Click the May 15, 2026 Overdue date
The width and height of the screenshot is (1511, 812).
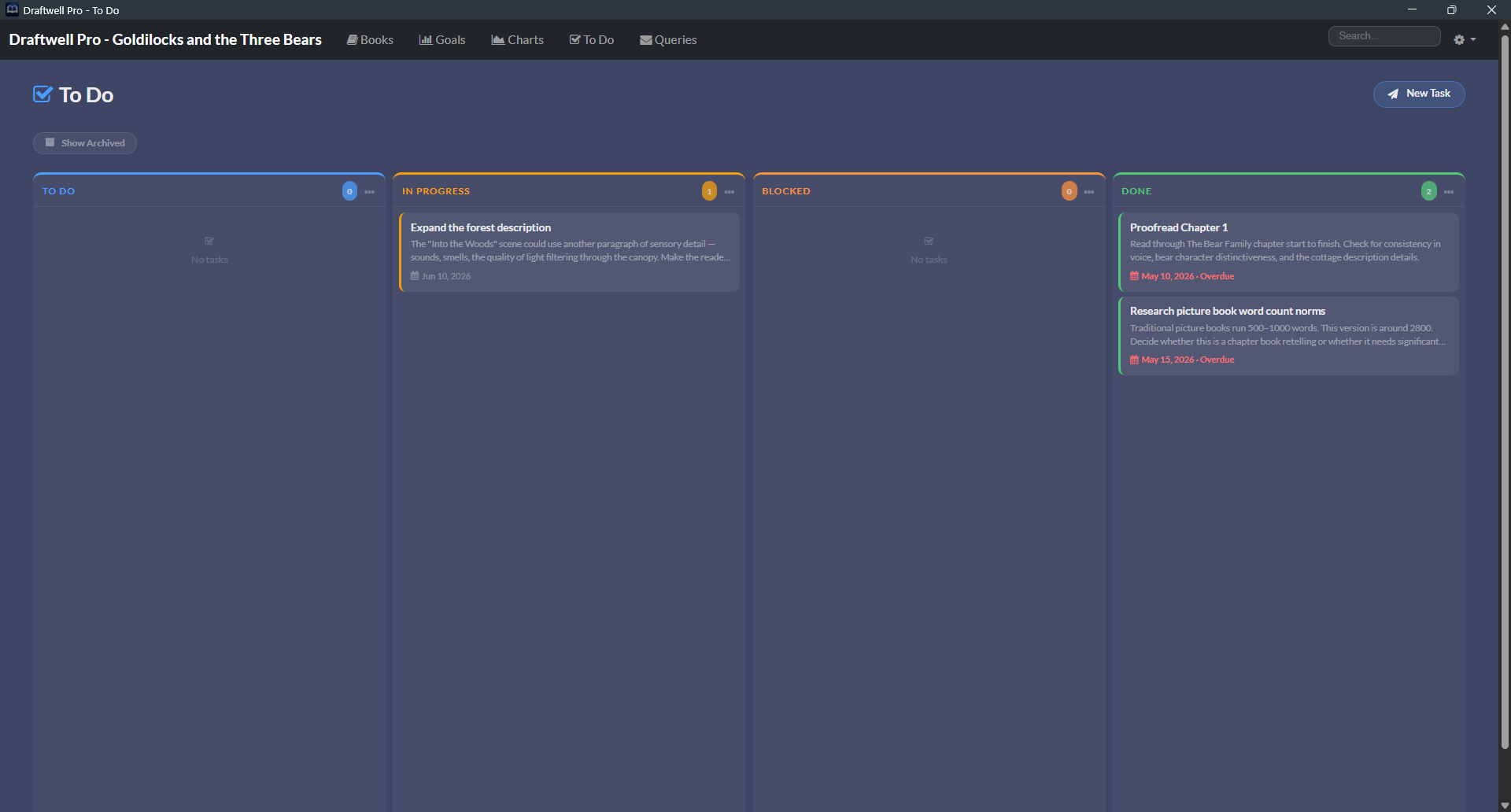(x=1182, y=360)
